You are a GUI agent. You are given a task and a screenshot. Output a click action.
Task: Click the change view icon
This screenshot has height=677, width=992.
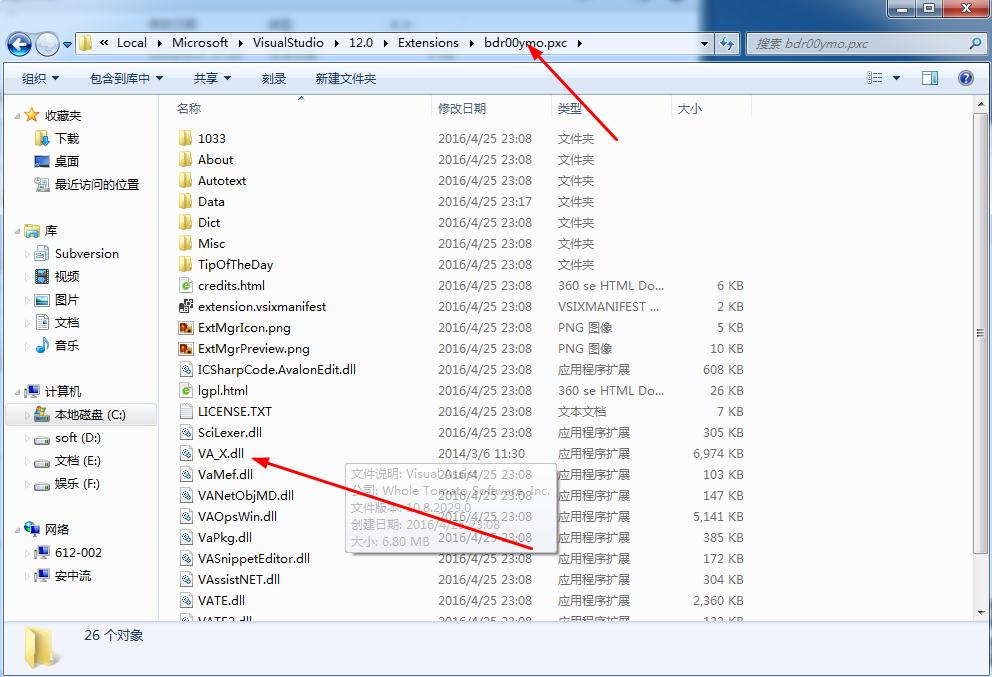coord(875,78)
